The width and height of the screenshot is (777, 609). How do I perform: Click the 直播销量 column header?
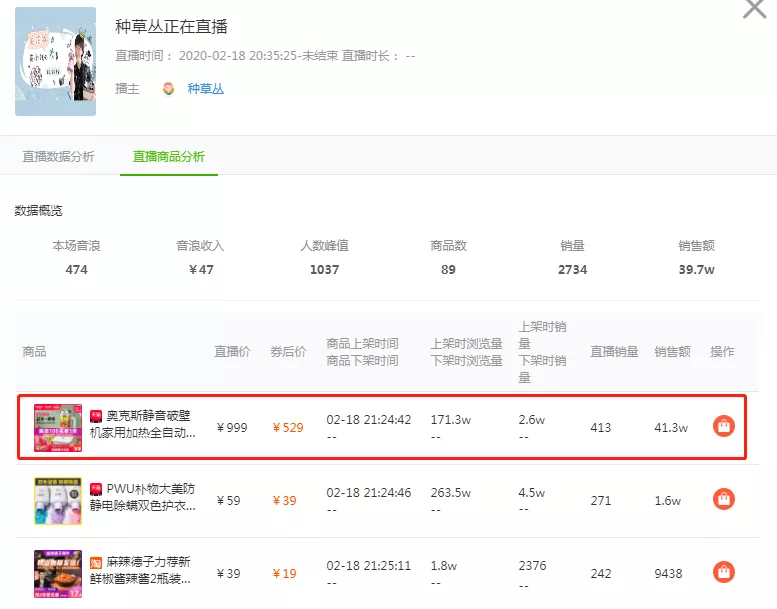pos(614,352)
